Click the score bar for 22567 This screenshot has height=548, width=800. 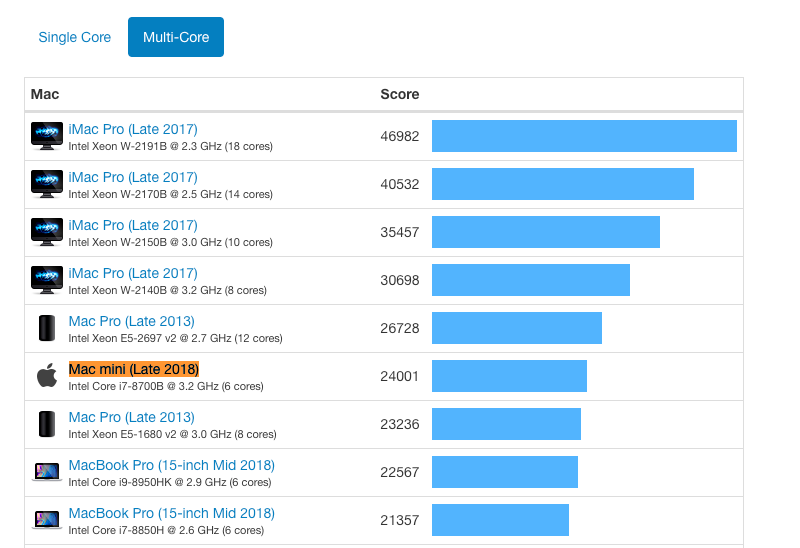pos(505,472)
